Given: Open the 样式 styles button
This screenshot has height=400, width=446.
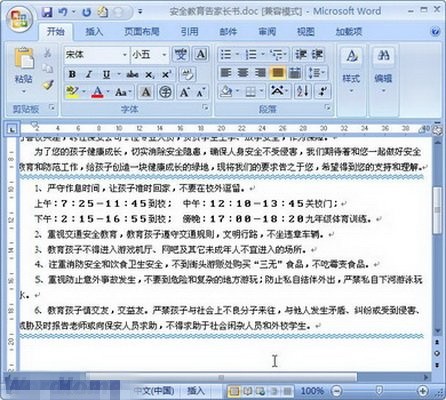Looking at the screenshot, I should click(x=351, y=71).
